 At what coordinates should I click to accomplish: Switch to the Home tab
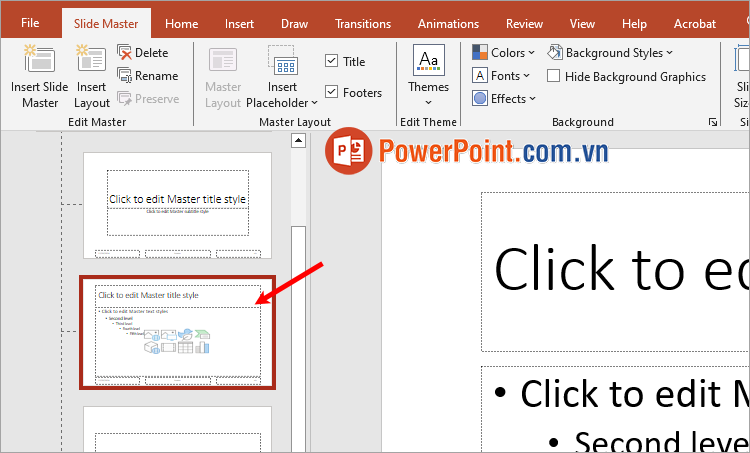point(181,24)
